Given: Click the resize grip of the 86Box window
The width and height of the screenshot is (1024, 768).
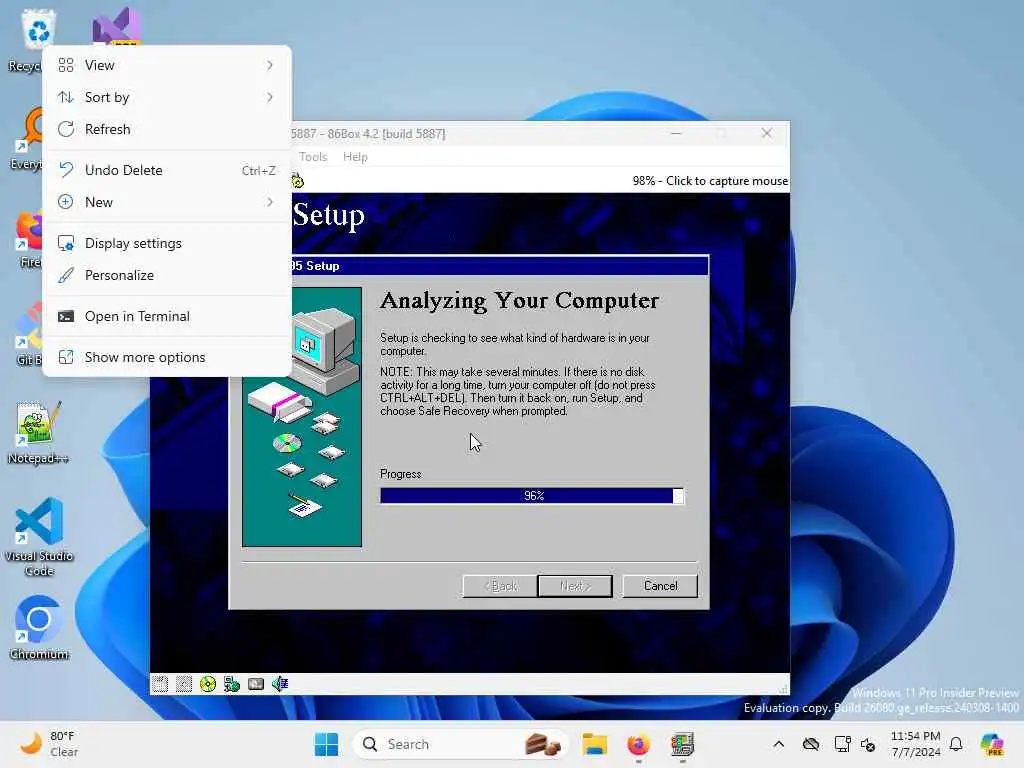Looking at the screenshot, I should (783, 688).
